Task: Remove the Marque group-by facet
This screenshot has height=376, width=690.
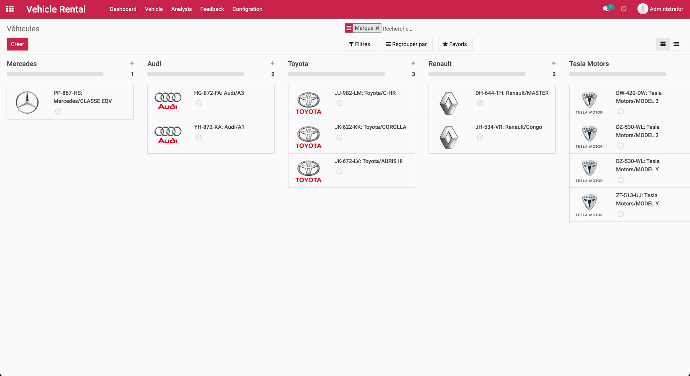Action: pos(377,28)
